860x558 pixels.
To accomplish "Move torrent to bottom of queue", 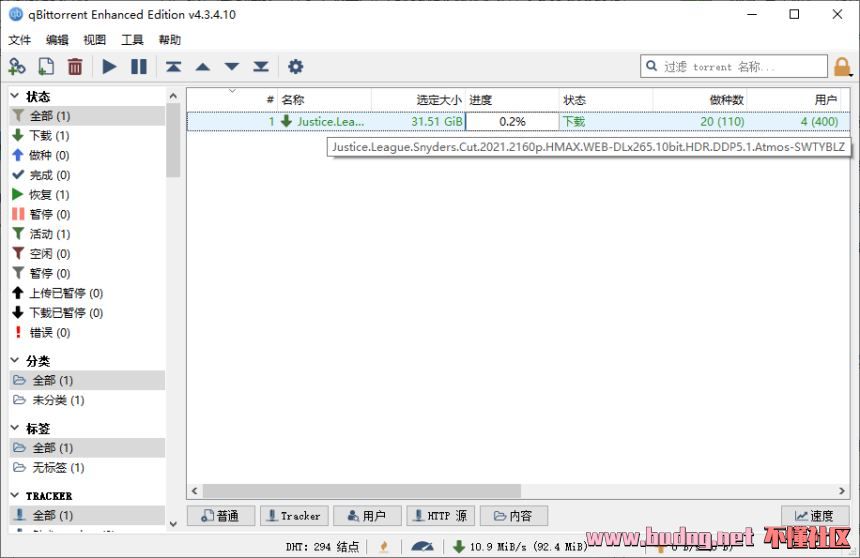I will pyautogui.click(x=261, y=67).
